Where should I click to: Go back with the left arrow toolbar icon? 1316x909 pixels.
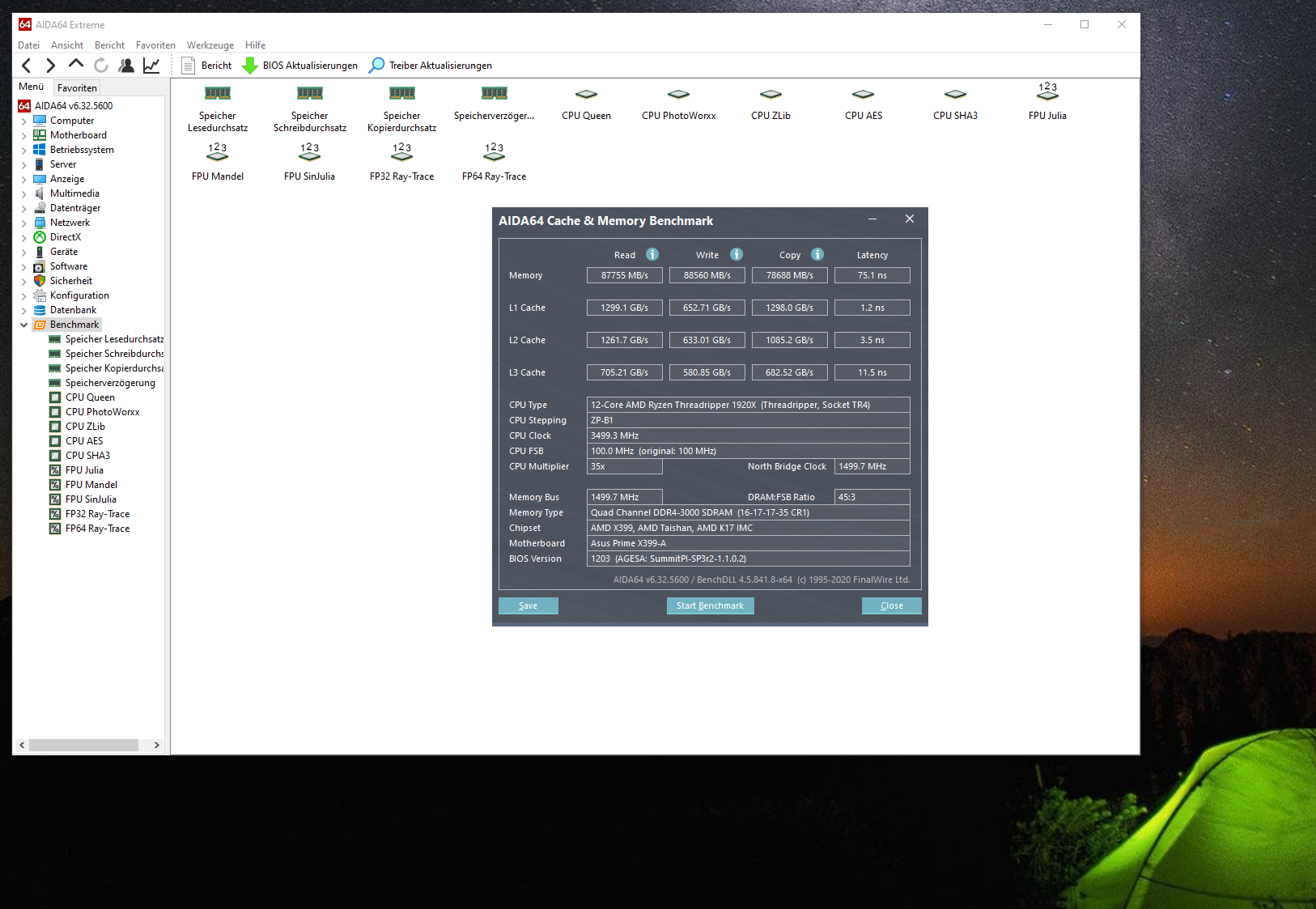tap(27, 66)
